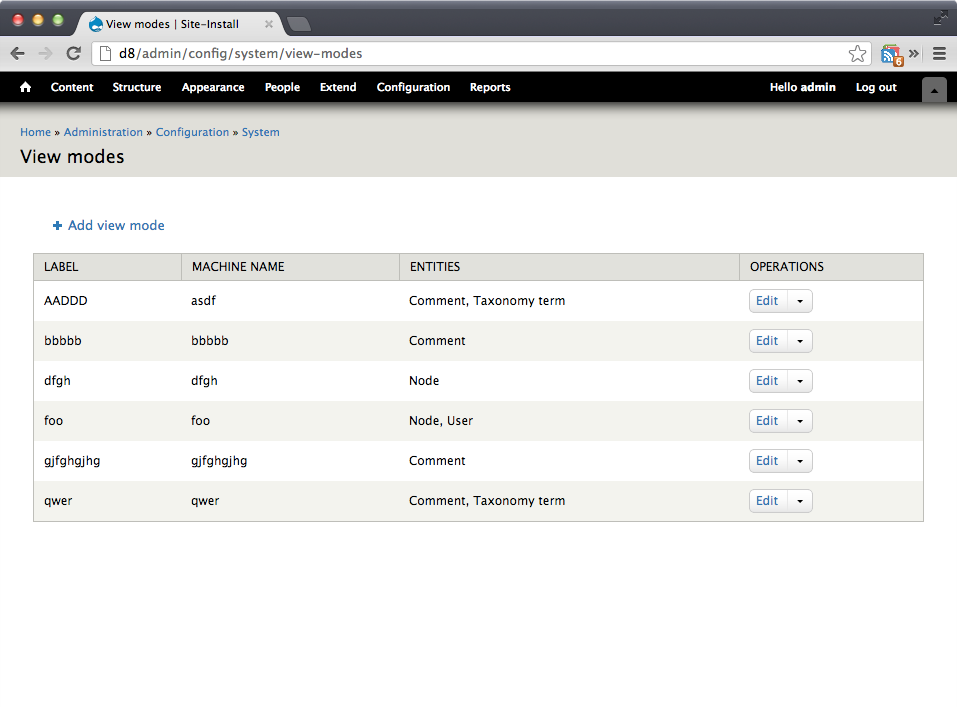Edit the bbbbb view mode
This screenshot has height=711, width=957.
tap(767, 341)
